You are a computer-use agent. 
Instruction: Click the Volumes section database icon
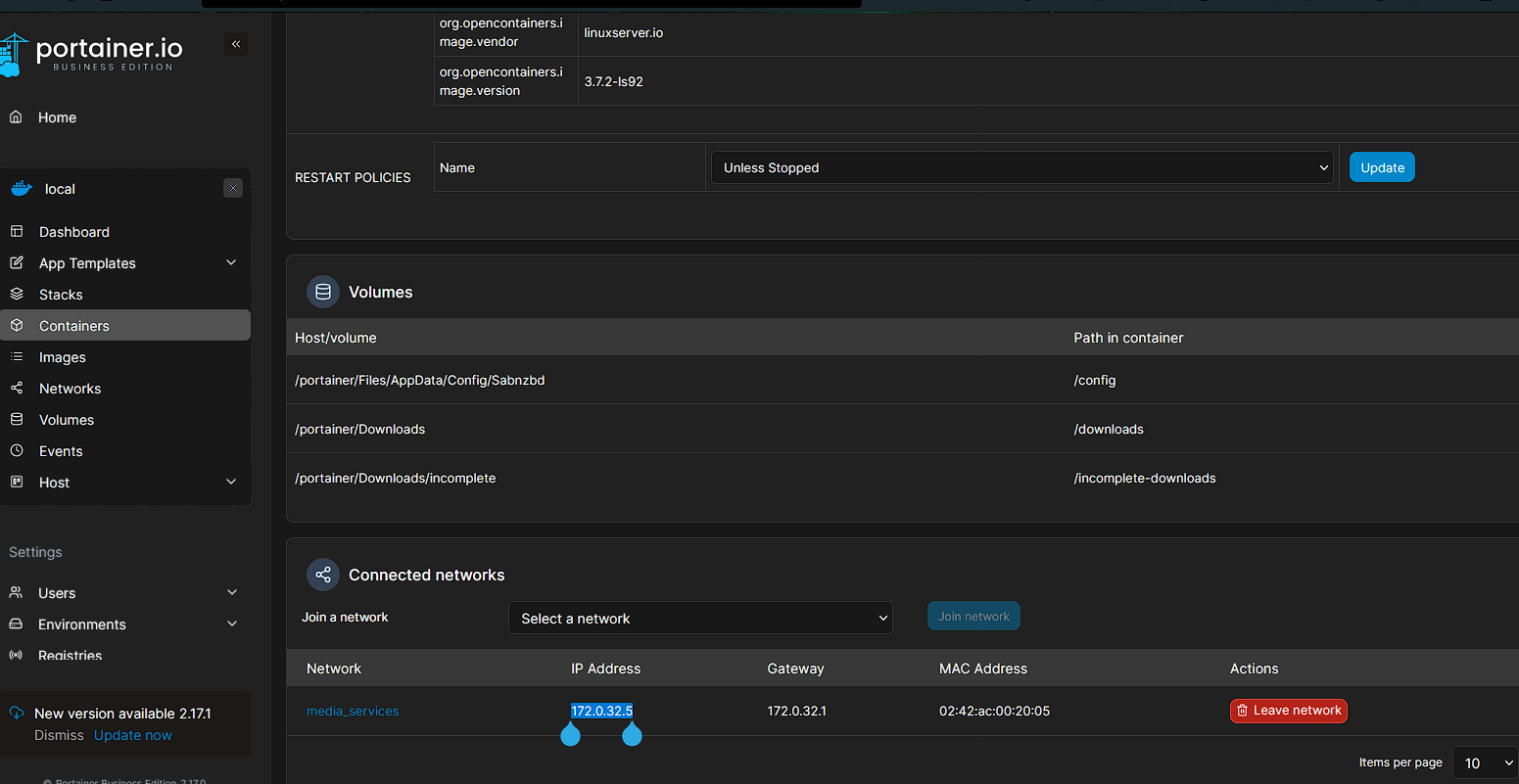323,292
